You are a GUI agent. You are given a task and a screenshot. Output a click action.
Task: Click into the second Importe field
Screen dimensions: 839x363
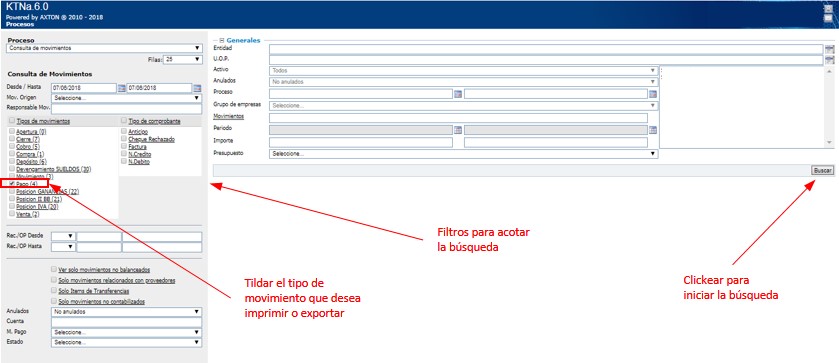click(x=556, y=142)
